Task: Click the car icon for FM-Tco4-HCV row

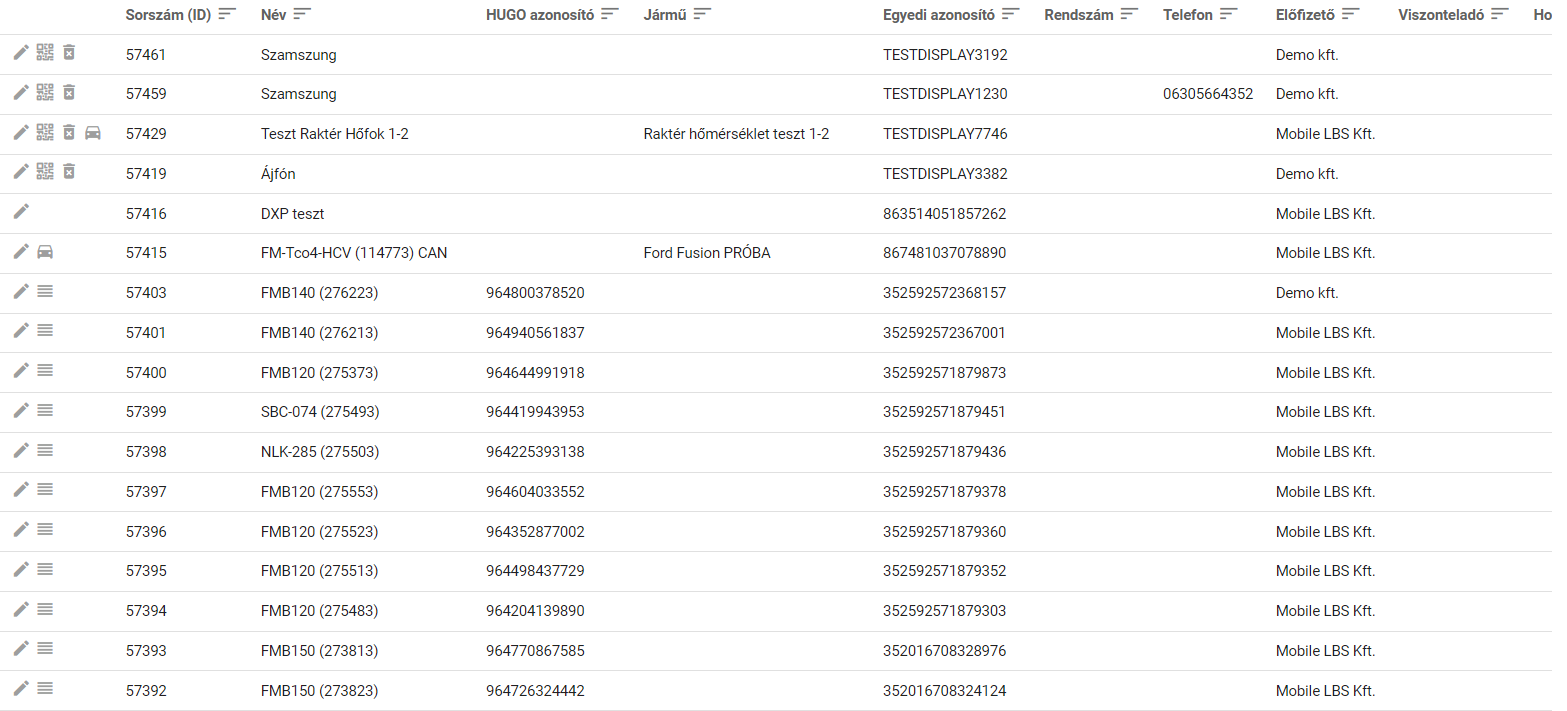Action: (45, 252)
